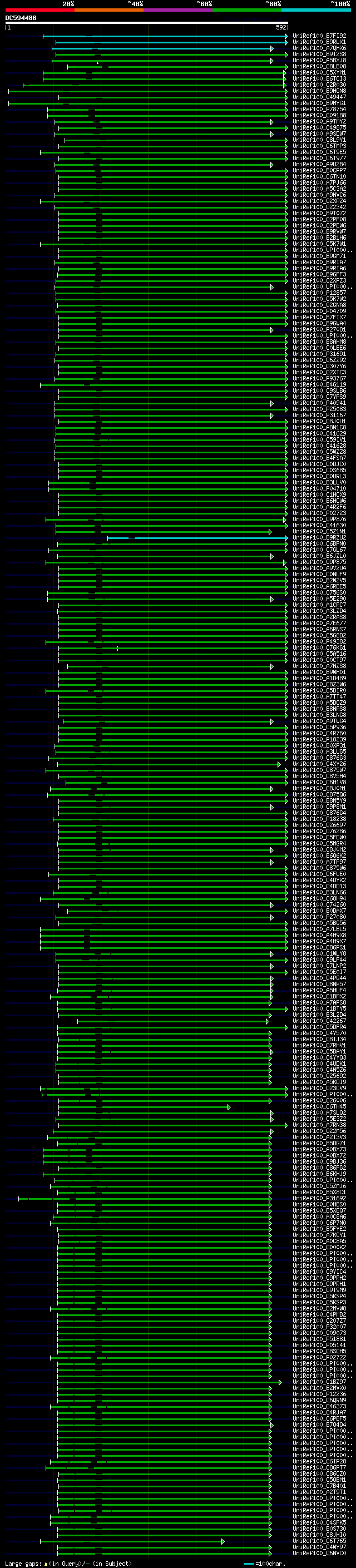Click the UniRef100_C6T977 hit label
This screenshot has width=356, height=1568.
tap(319, 159)
